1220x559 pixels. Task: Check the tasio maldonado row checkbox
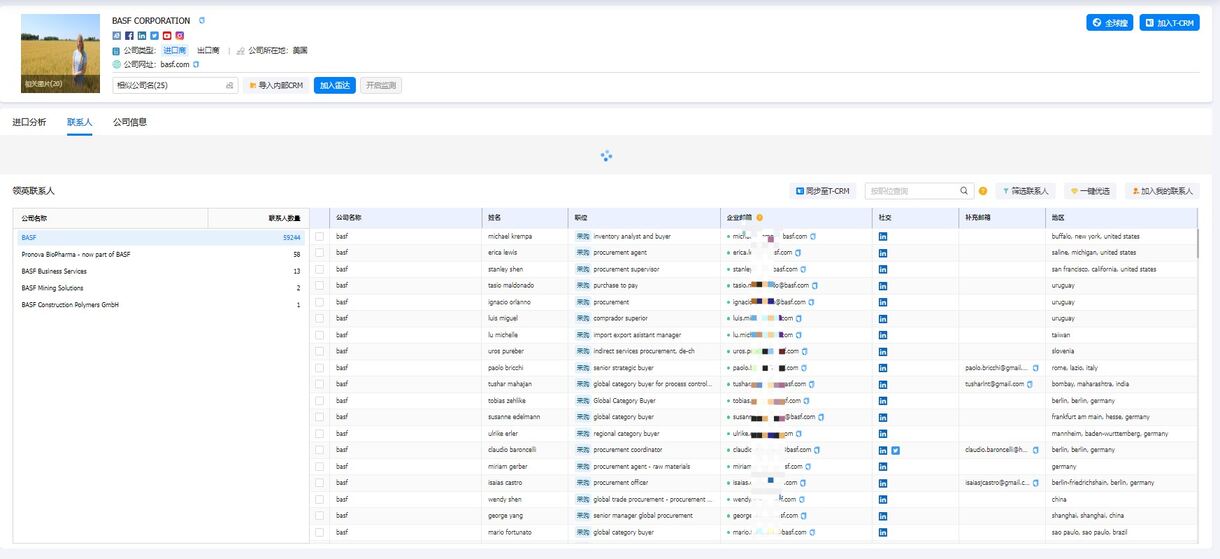click(x=320, y=285)
